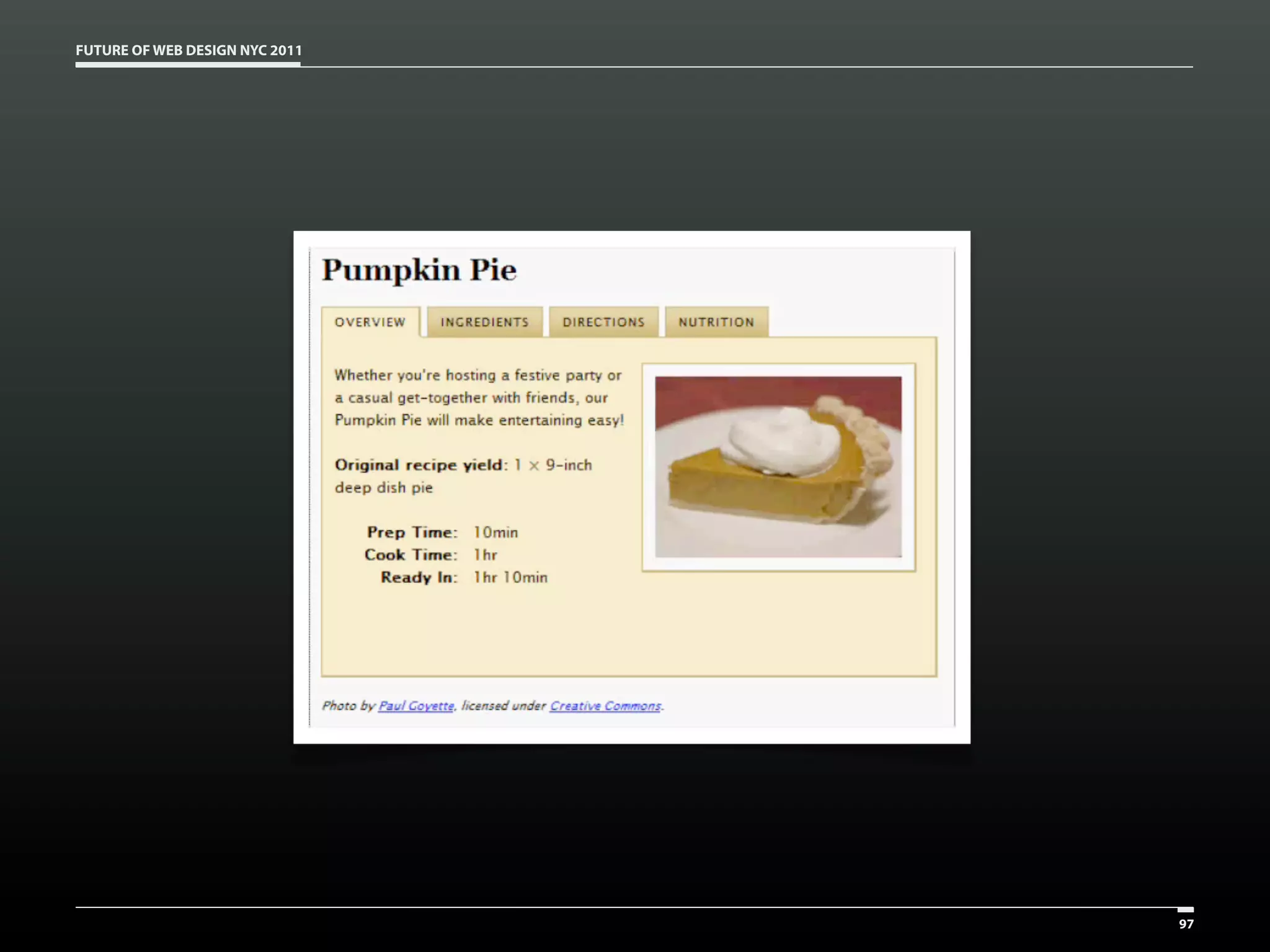Click the 10min prep time value
This screenshot has width=1270, height=952.
point(495,532)
